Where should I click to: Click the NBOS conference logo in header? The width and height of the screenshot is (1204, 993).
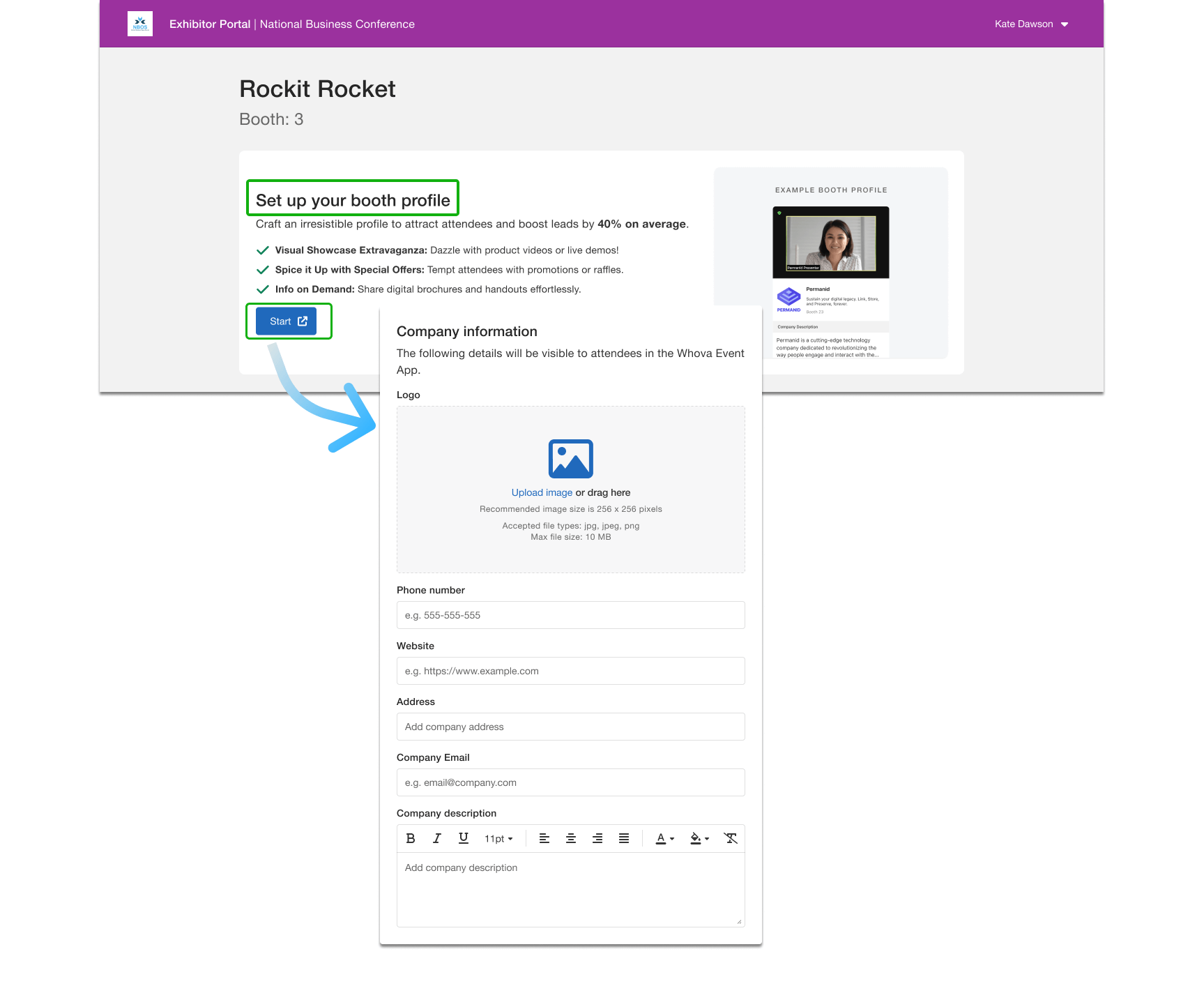(140, 24)
